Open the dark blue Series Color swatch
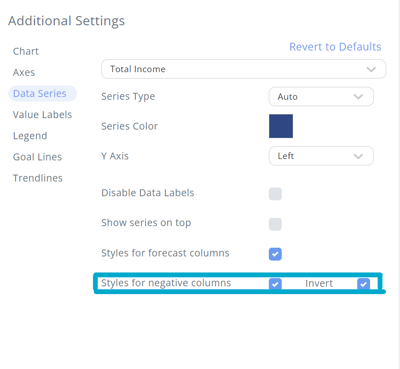The image size is (400, 369). pos(281,126)
